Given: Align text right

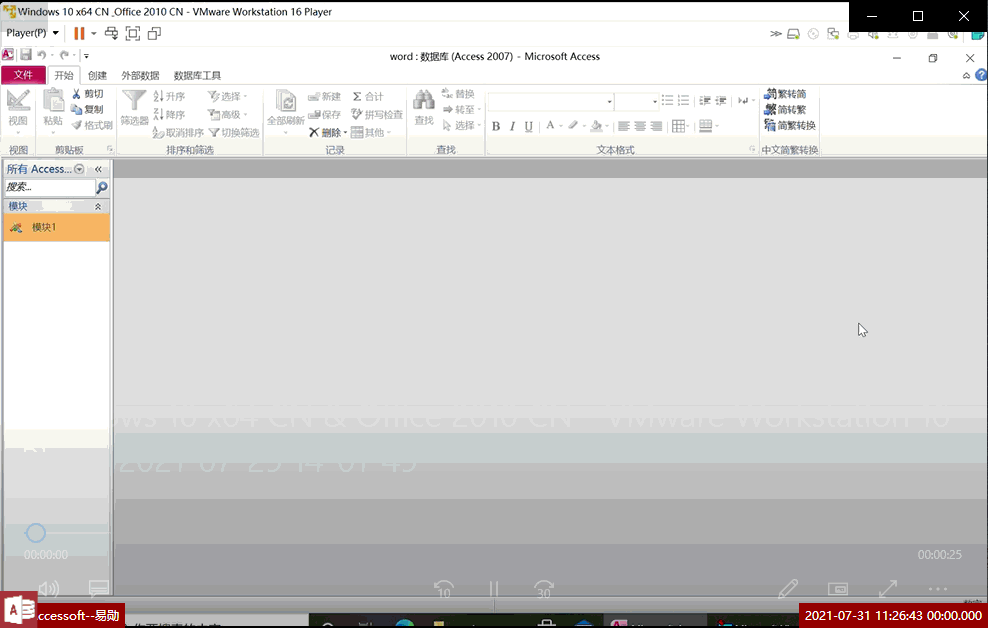Looking at the screenshot, I should [x=656, y=126].
